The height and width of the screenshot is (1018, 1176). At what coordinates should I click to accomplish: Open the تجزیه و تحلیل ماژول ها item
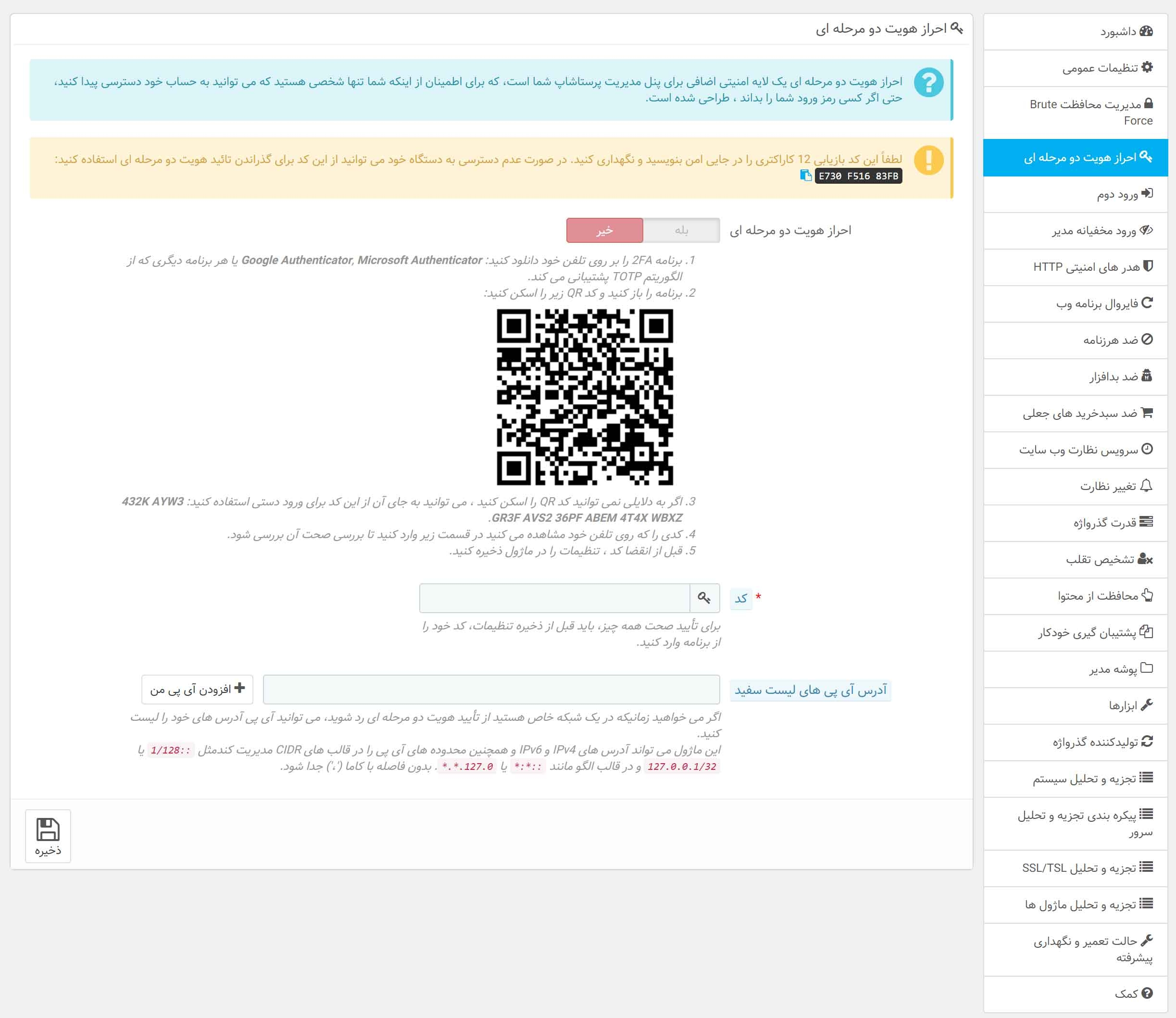pyautogui.click(x=1075, y=905)
